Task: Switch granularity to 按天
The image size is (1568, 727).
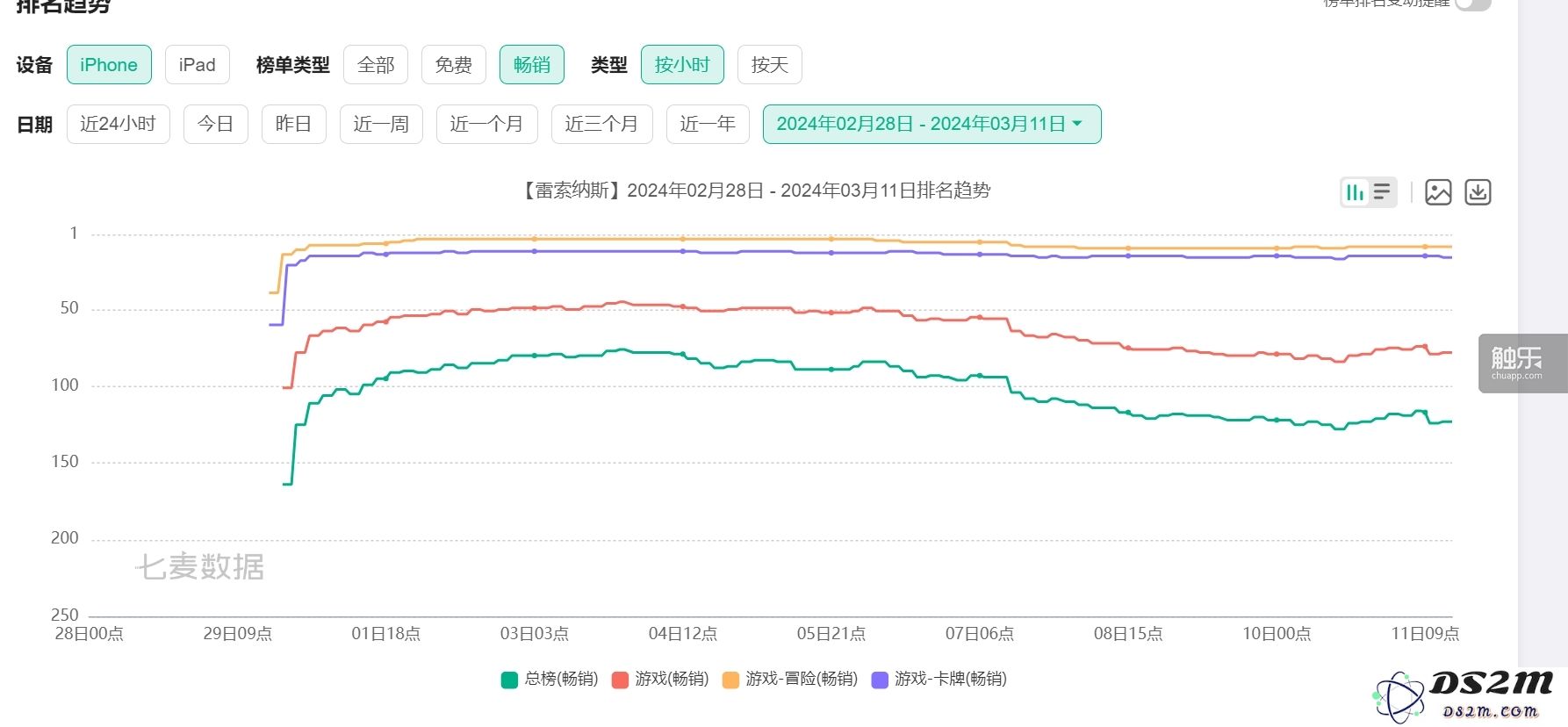Action: (770, 65)
